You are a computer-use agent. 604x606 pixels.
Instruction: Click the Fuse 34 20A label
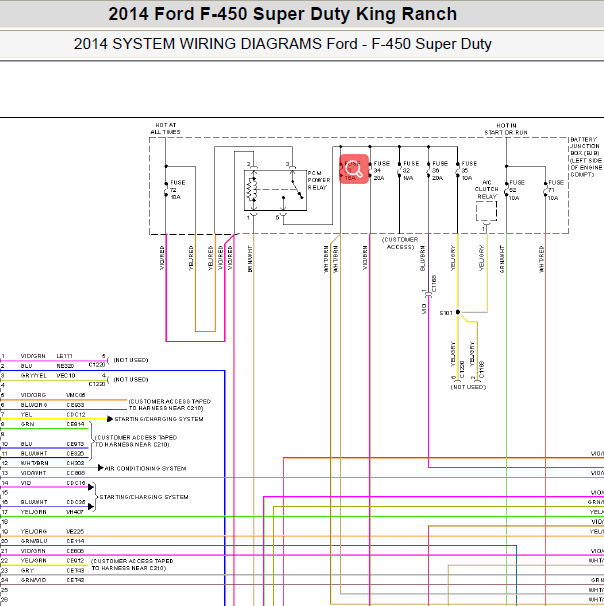point(382,171)
